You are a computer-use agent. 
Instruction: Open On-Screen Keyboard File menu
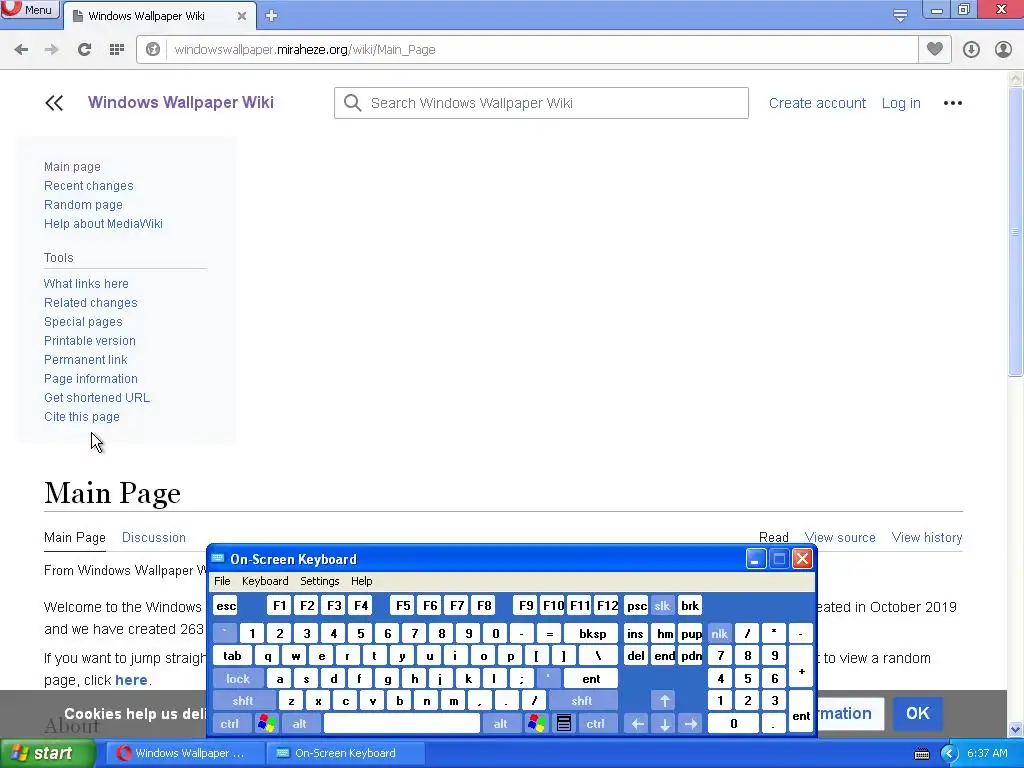coord(222,581)
